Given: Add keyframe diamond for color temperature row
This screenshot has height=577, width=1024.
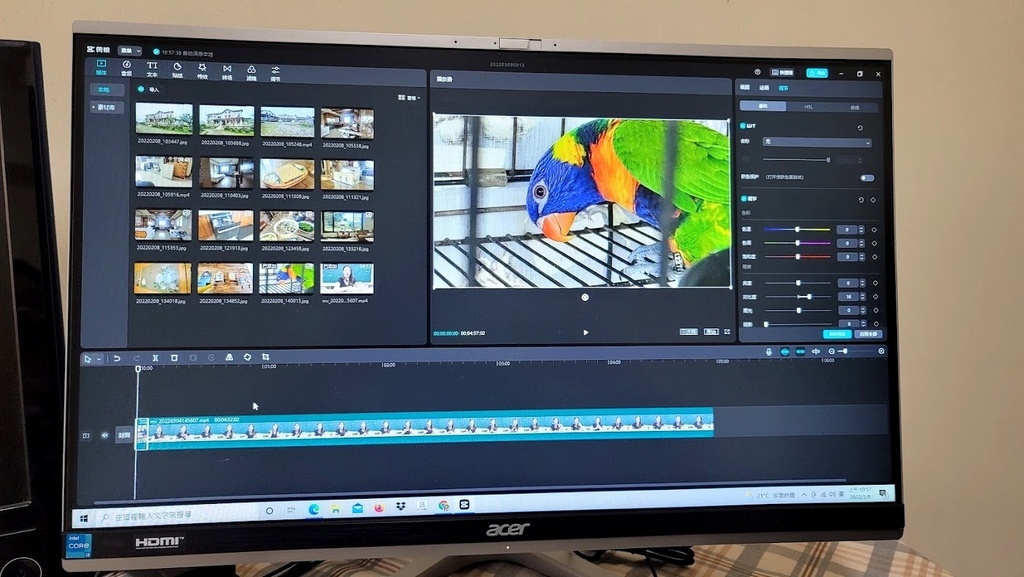Looking at the screenshot, I should pos(874,230).
